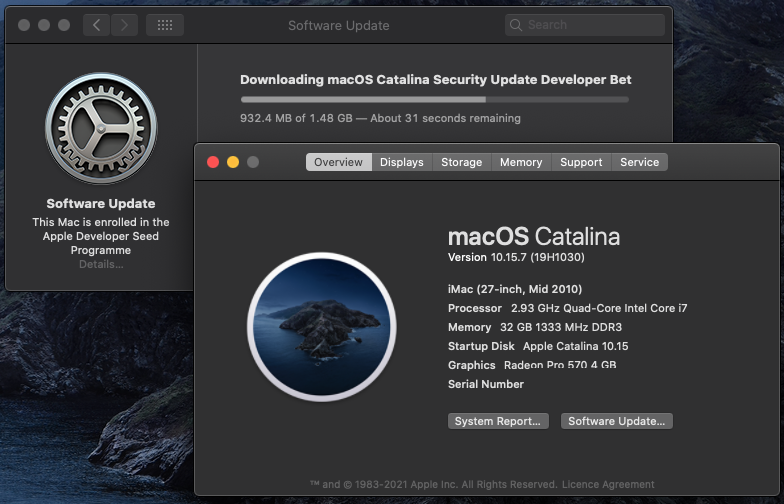Click '32 GB 1333 MHz DDR3' memory value
784x504 pixels.
click(561, 328)
